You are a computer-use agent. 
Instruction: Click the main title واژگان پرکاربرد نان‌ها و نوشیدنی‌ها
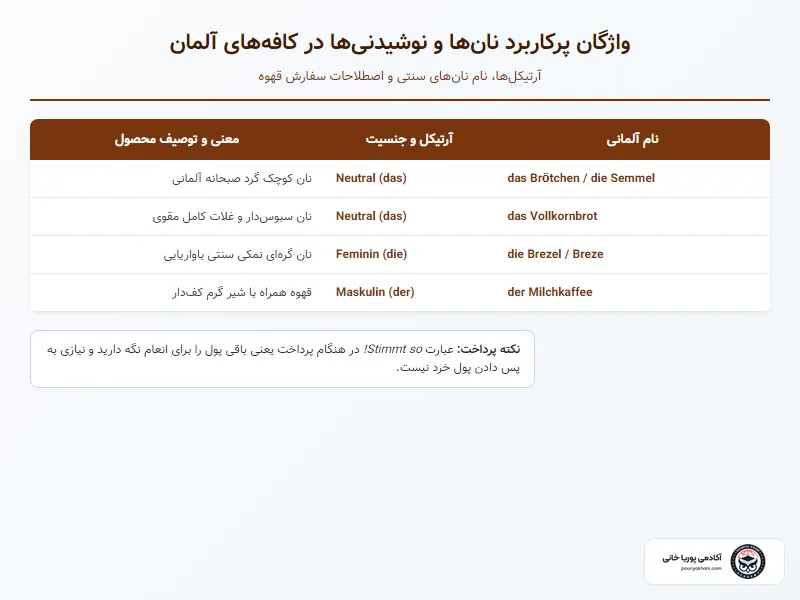point(400,43)
